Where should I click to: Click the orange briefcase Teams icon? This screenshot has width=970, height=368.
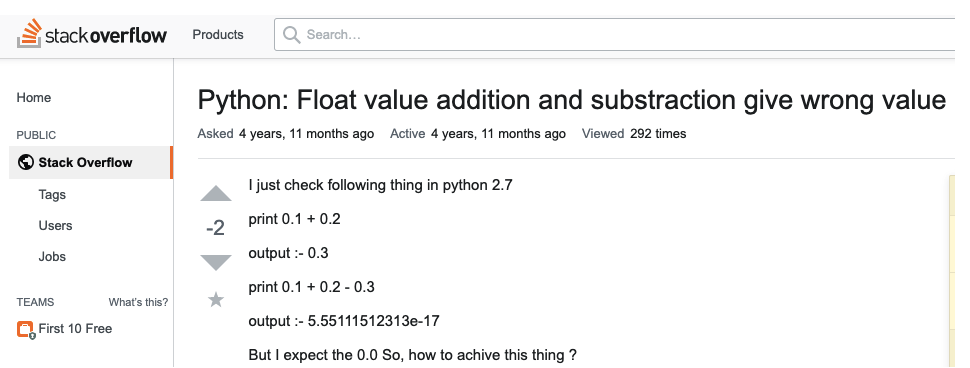tap(25, 330)
